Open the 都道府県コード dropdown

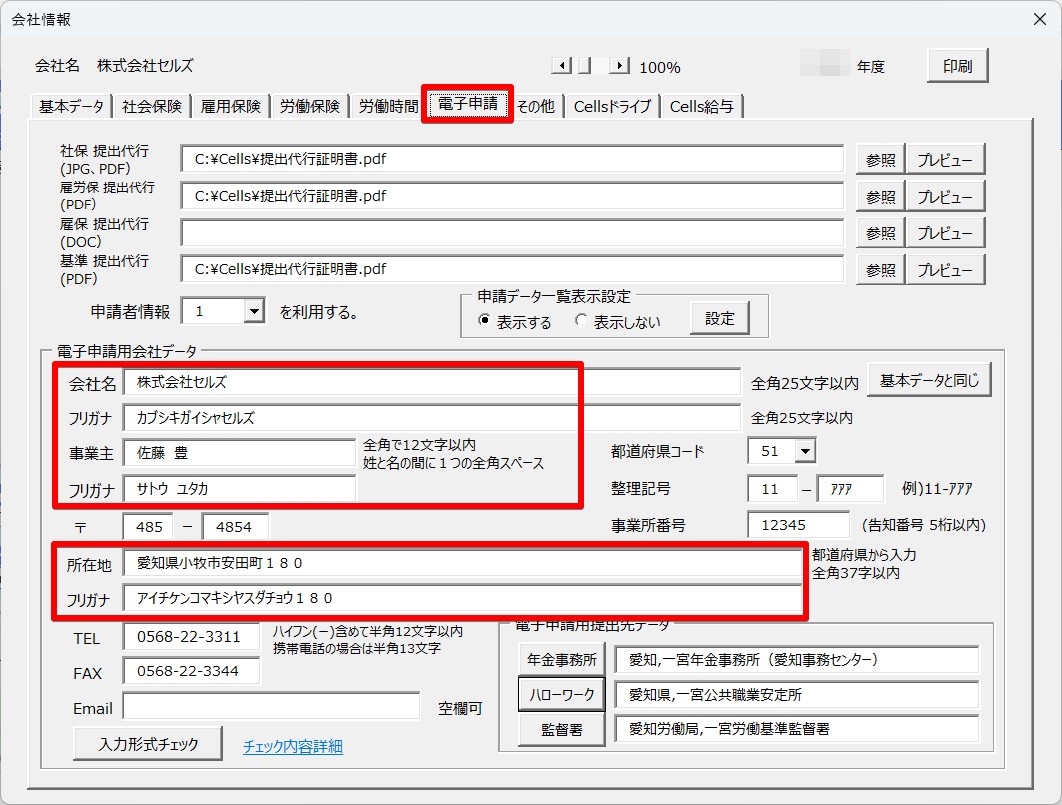[x=804, y=450]
